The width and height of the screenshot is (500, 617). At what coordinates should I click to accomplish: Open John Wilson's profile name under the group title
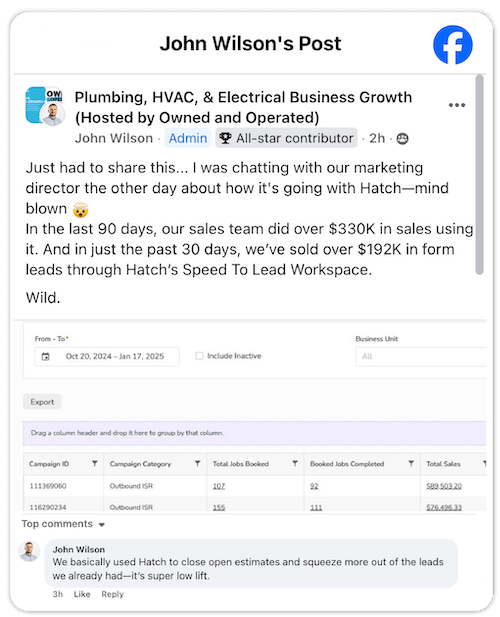114,138
